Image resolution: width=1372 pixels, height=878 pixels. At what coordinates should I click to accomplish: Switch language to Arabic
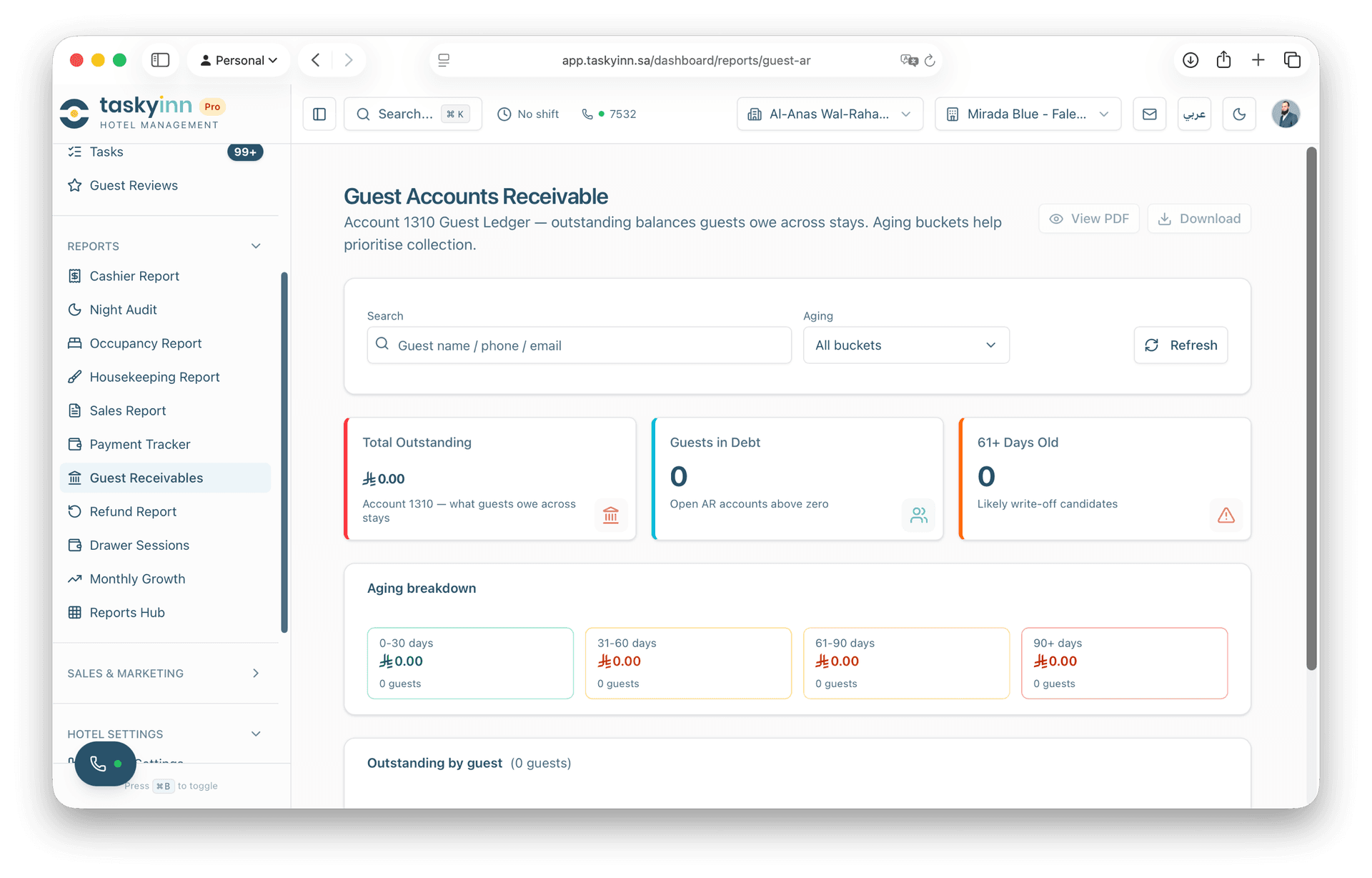(x=1194, y=114)
